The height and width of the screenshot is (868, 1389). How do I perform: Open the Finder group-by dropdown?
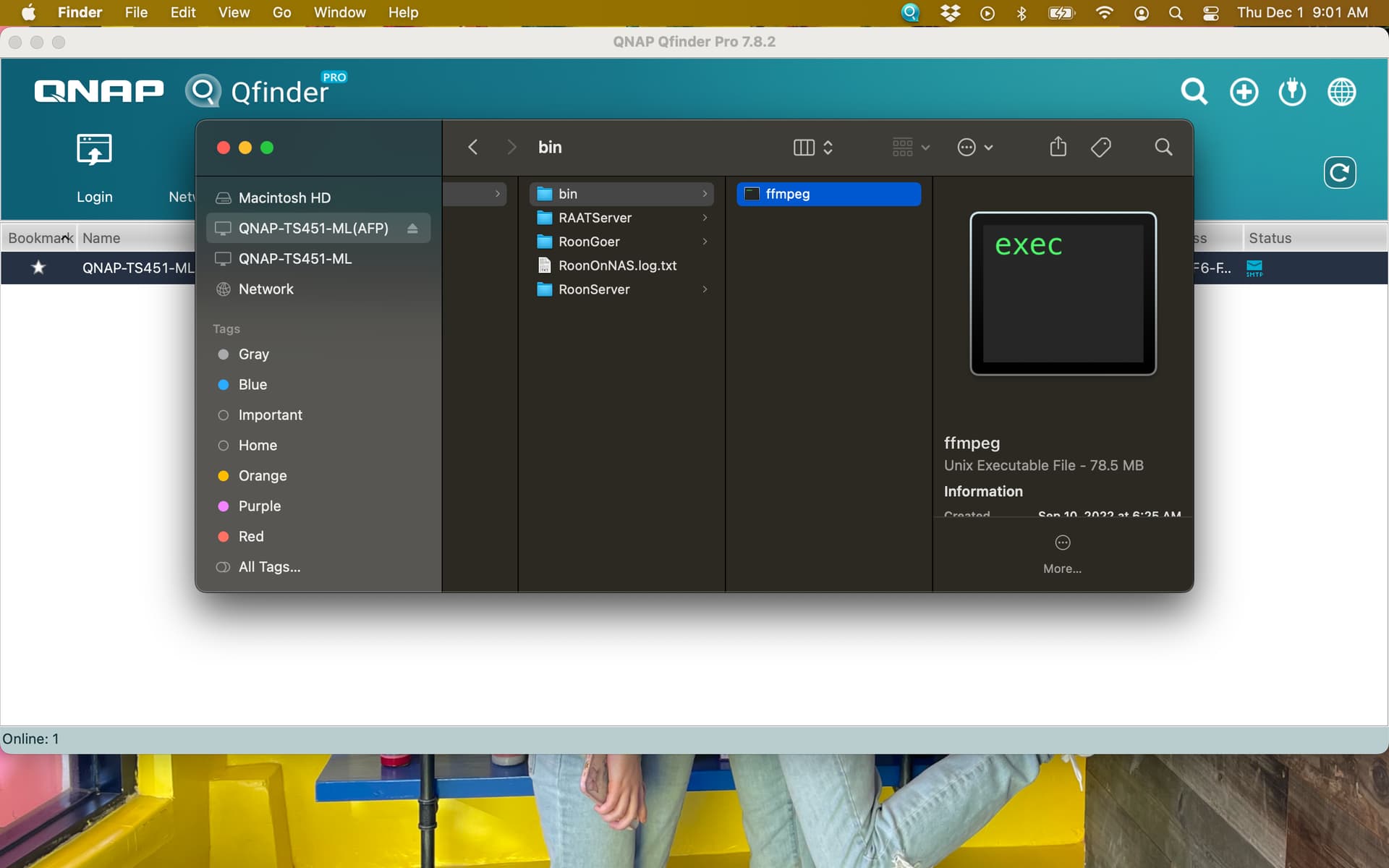tap(910, 148)
